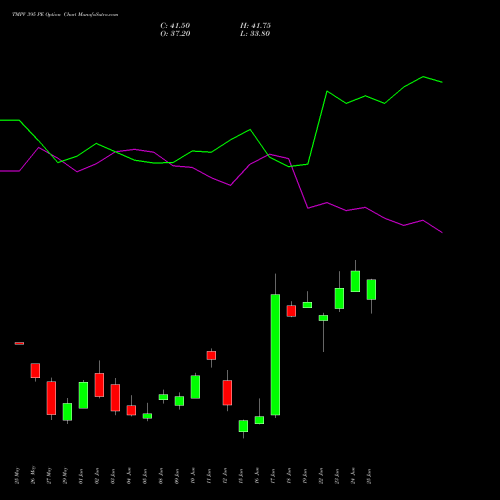Viewport: 500px width, 500px height.
Task: Click the 25 Jun date label on the axis
Action: (369, 476)
